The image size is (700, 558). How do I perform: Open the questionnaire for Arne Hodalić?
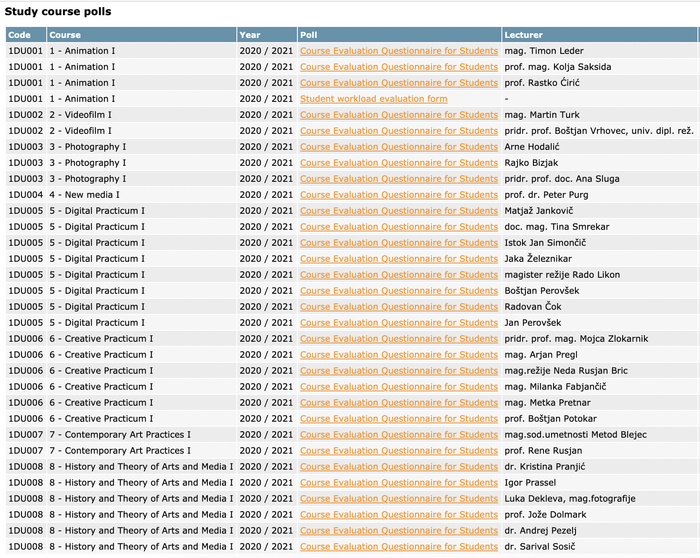399,147
